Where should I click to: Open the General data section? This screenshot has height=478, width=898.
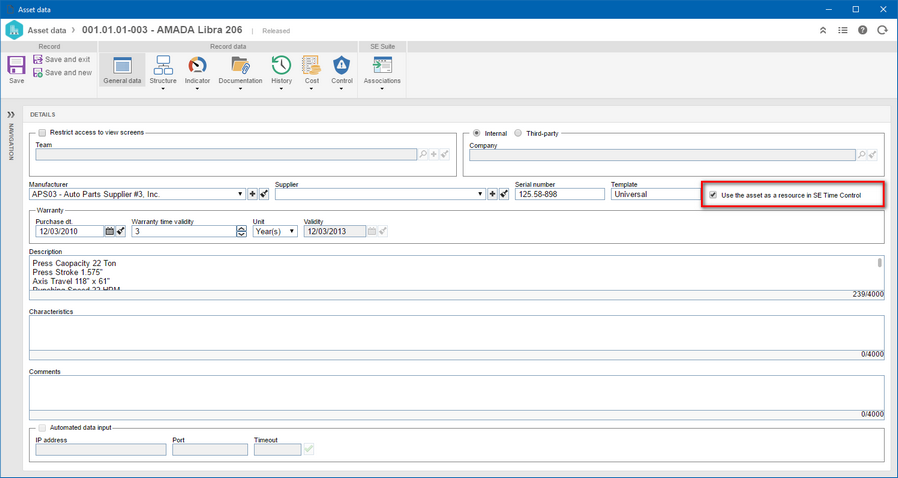[122, 70]
